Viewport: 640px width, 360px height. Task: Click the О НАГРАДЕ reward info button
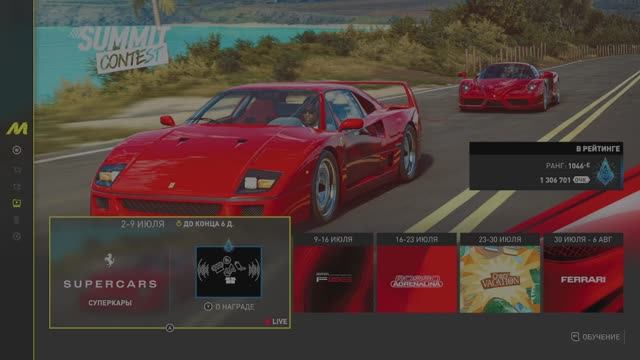[x=229, y=307]
